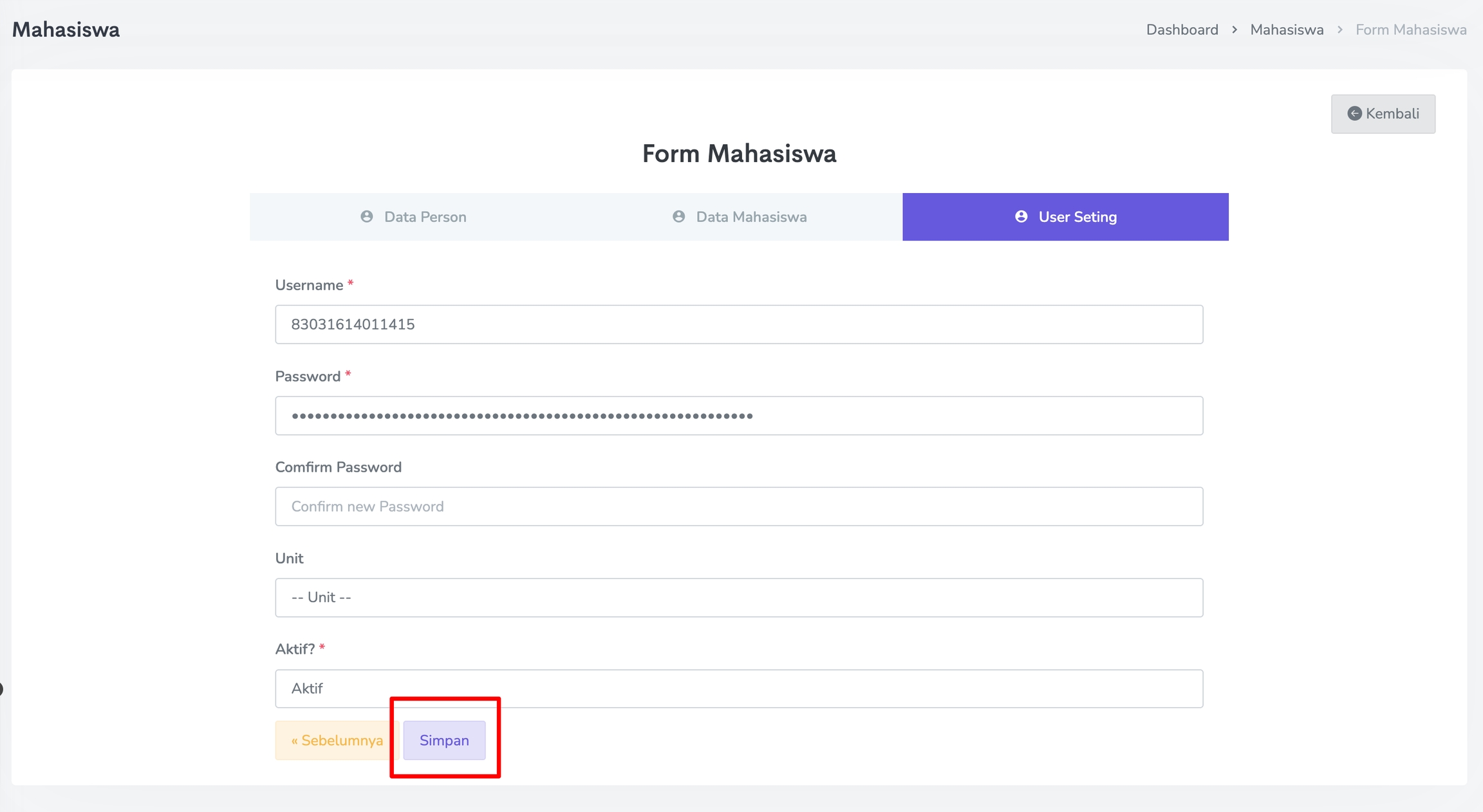Click breadcrumb chevron after Mahasiswa

[x=1340, y=30]
